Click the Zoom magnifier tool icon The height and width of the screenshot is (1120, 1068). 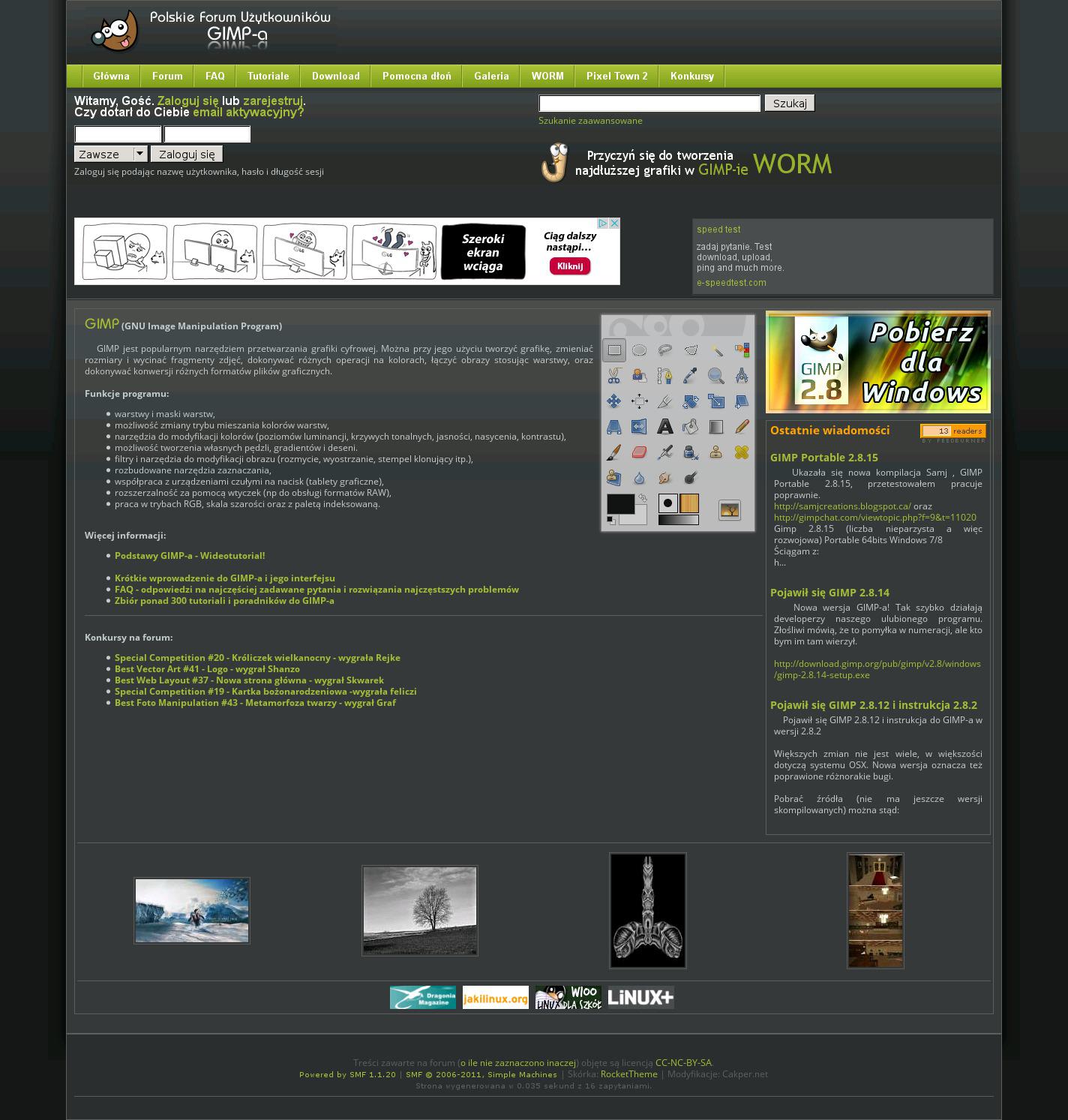[x=716, y=376]
